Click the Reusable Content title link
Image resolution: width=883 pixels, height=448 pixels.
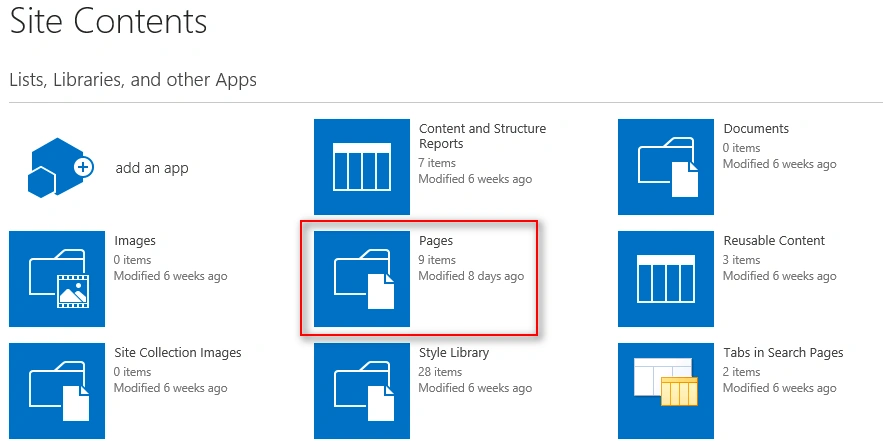pos(774,241)
